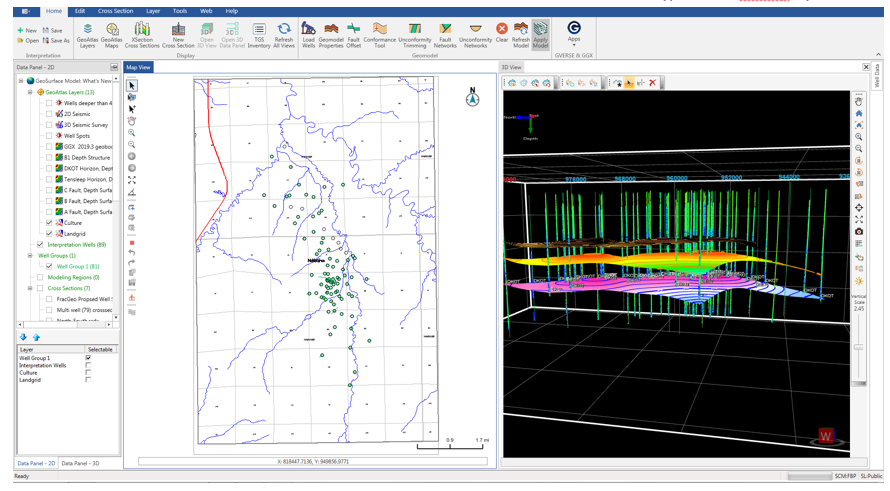Click Save in Interpretation group
890x491 pixels.
pyautogui.click(x=53, y=31)
